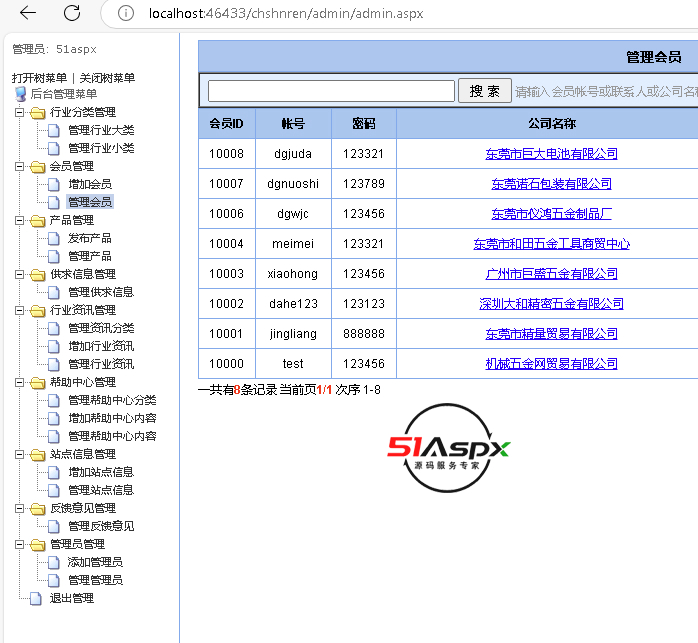
Task: Click the browser back arrow
Action: [x=28, y=13]
